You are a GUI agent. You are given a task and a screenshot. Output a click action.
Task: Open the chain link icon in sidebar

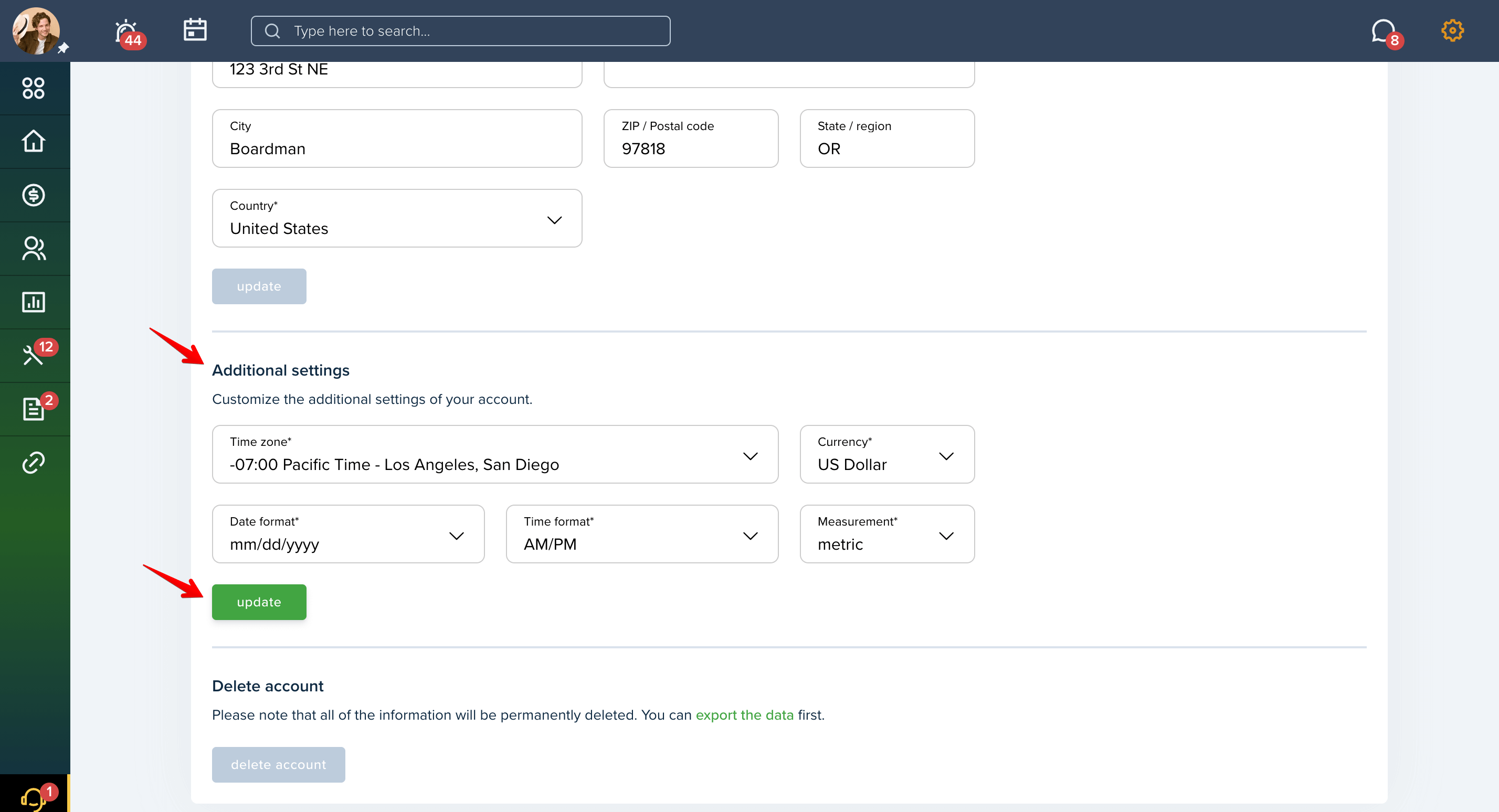[x=33, y=463]
